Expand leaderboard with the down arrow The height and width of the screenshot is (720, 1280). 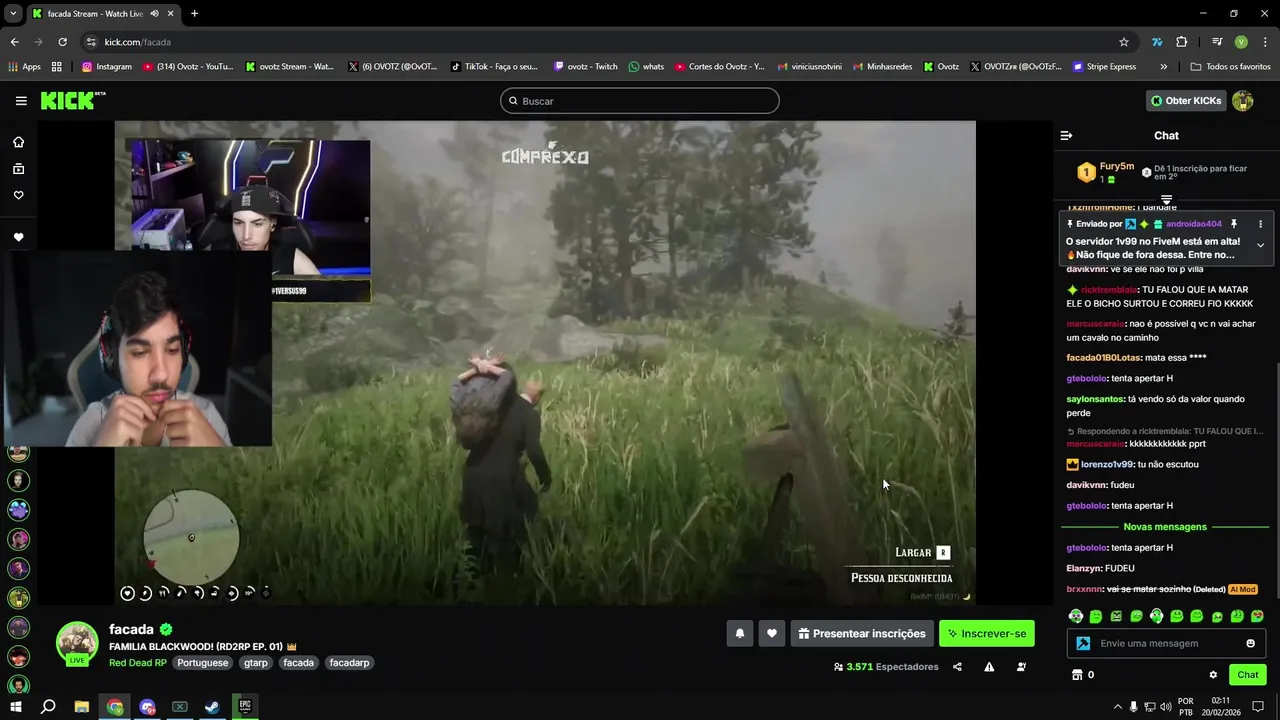(x=1166, y=199)
